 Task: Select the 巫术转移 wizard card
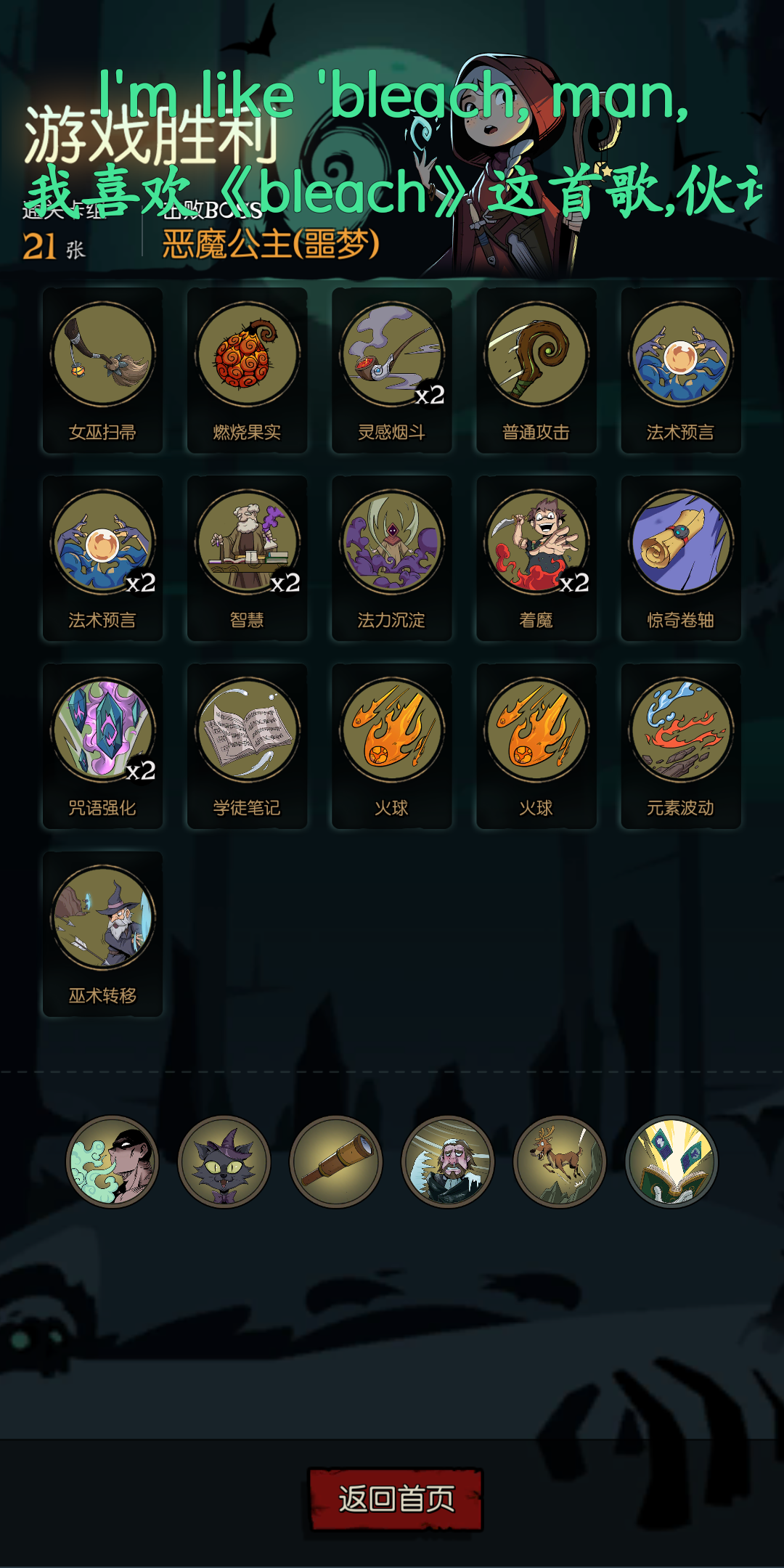coord(102,934)
